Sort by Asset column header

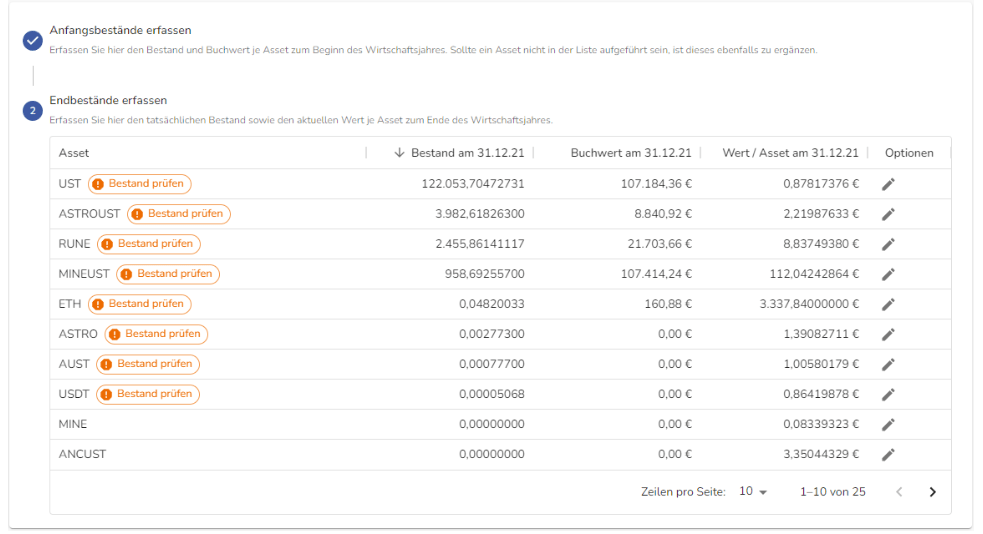pos(74,153)
